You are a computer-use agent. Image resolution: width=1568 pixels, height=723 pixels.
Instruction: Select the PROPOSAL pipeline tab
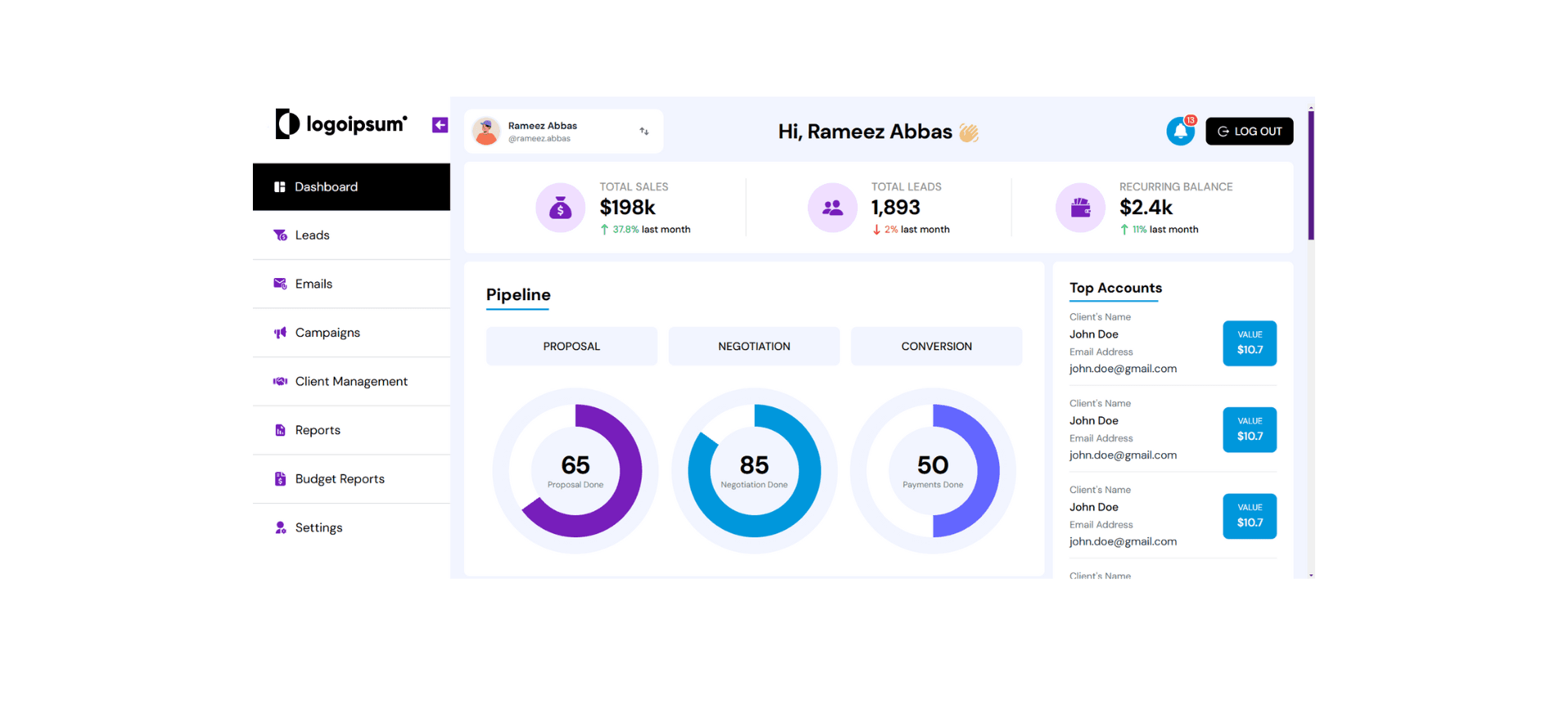click(x=571, y=346)
